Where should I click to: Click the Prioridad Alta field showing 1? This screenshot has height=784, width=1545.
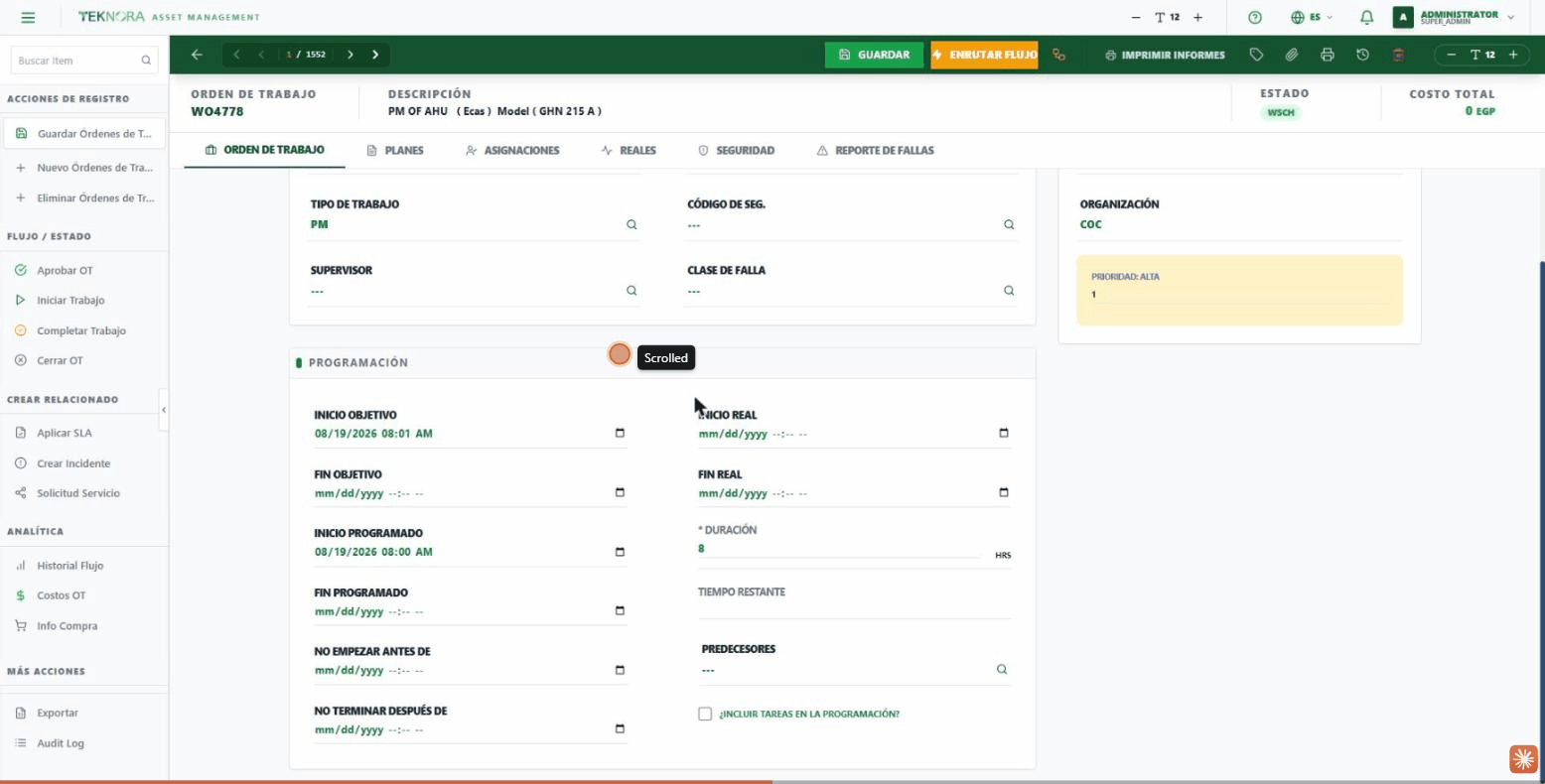tap(1239, 295)
